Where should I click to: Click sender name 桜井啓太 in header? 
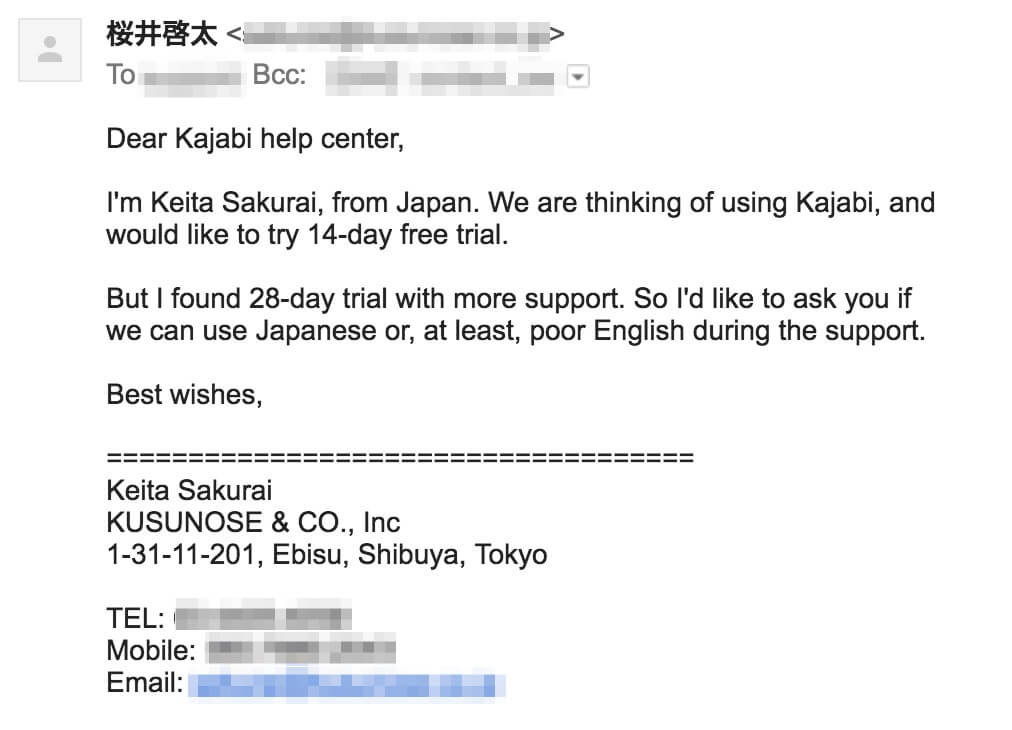coord(162,34)
